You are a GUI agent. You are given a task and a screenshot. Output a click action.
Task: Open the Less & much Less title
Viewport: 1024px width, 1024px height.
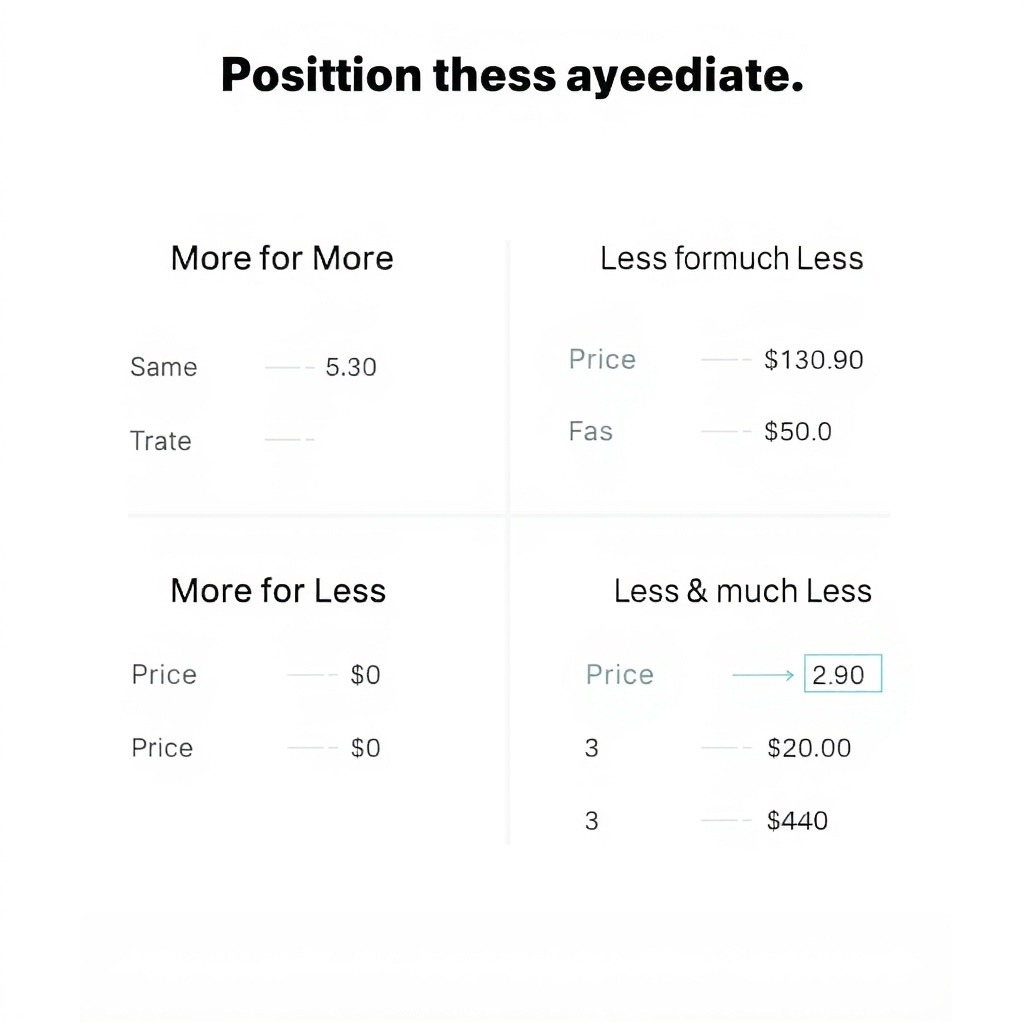tap(743, 591)
